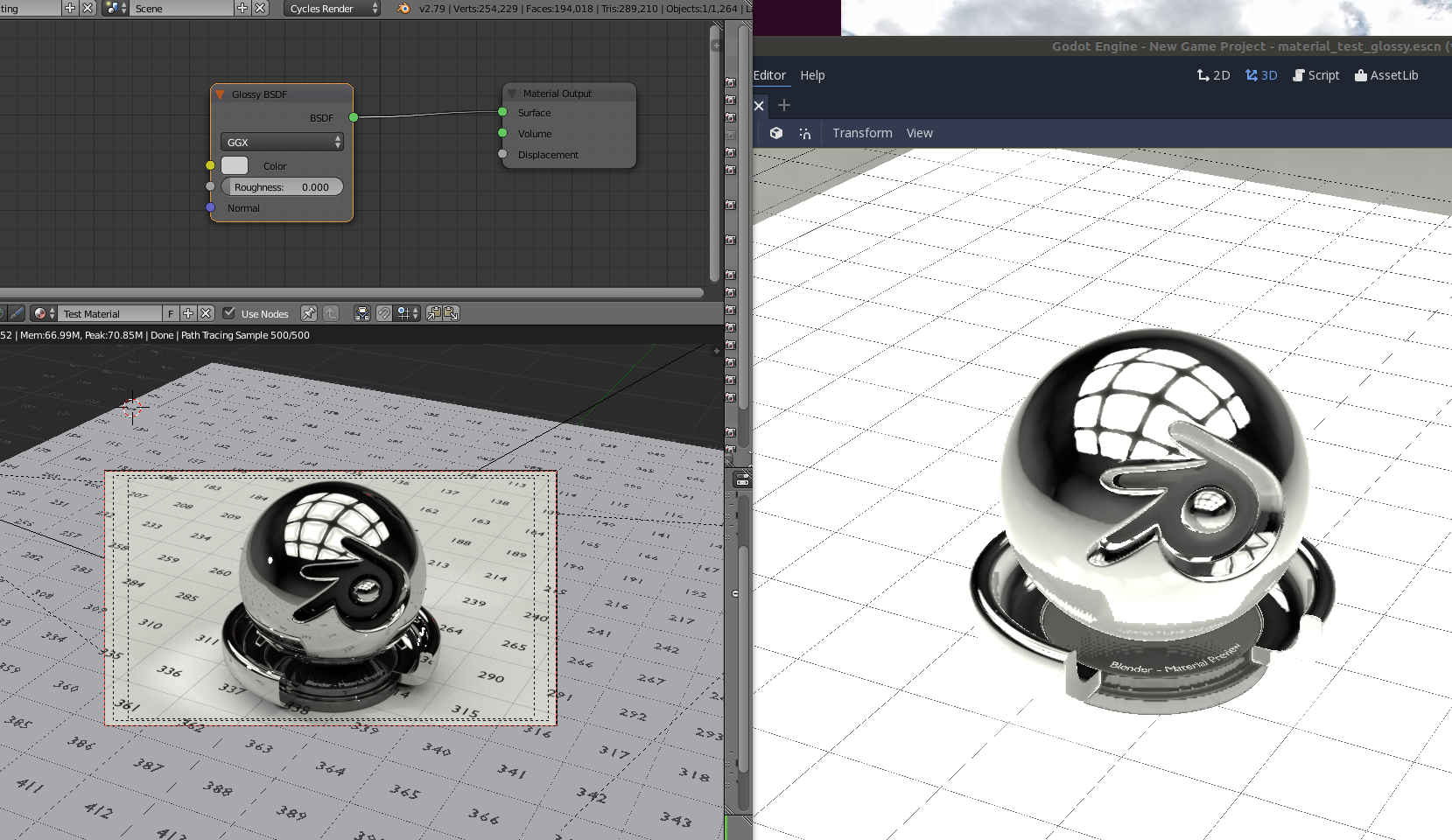
Task: Open the Transform menu in Godot viewport
Action: click(x=862, y=133)
